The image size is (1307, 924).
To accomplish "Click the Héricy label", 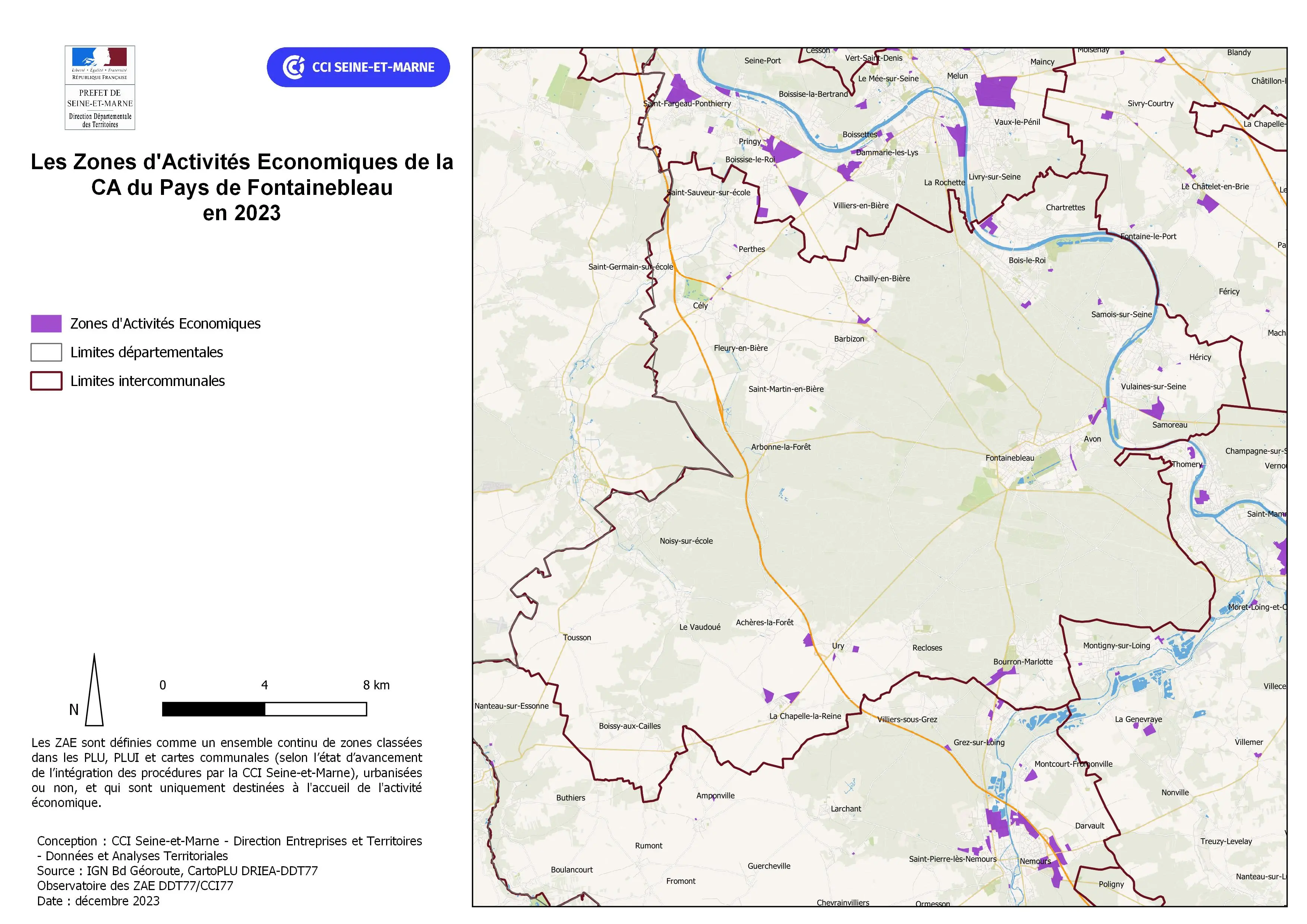I will pyautogui.click(x=1200, y=357).
